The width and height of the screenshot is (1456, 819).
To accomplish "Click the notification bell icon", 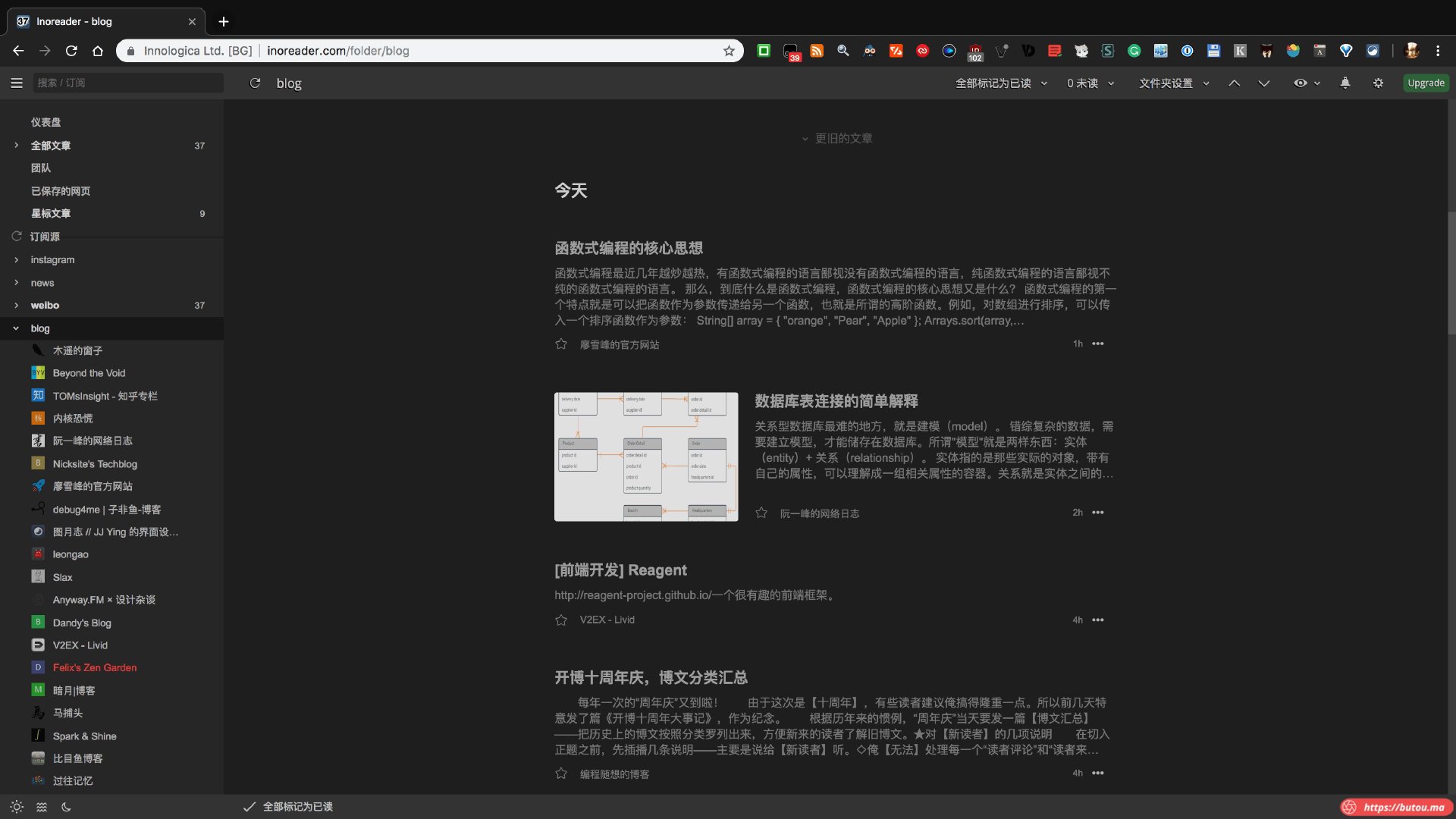I will click(1345, 83).
